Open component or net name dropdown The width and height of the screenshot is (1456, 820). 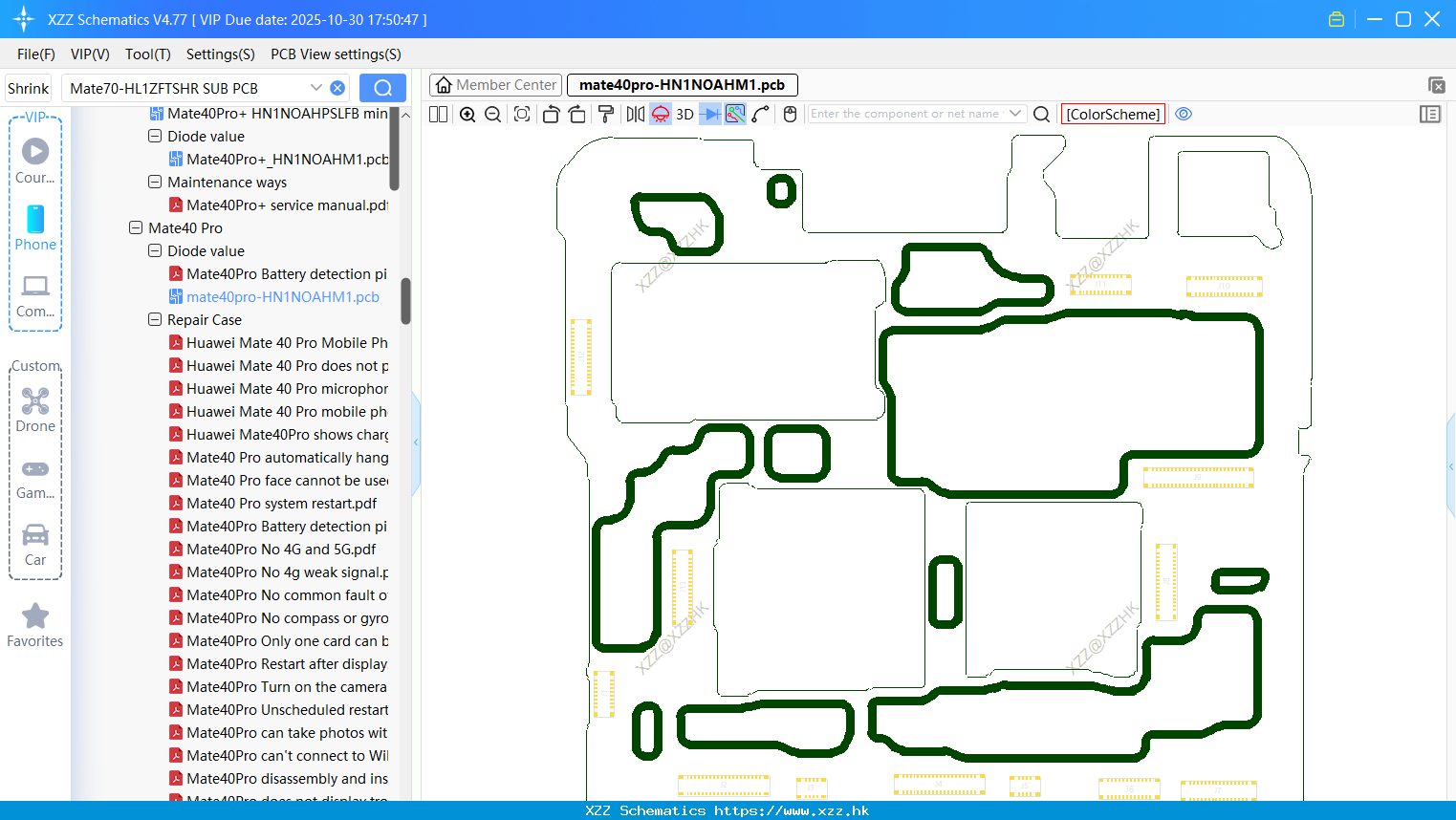coord(1015,114)
